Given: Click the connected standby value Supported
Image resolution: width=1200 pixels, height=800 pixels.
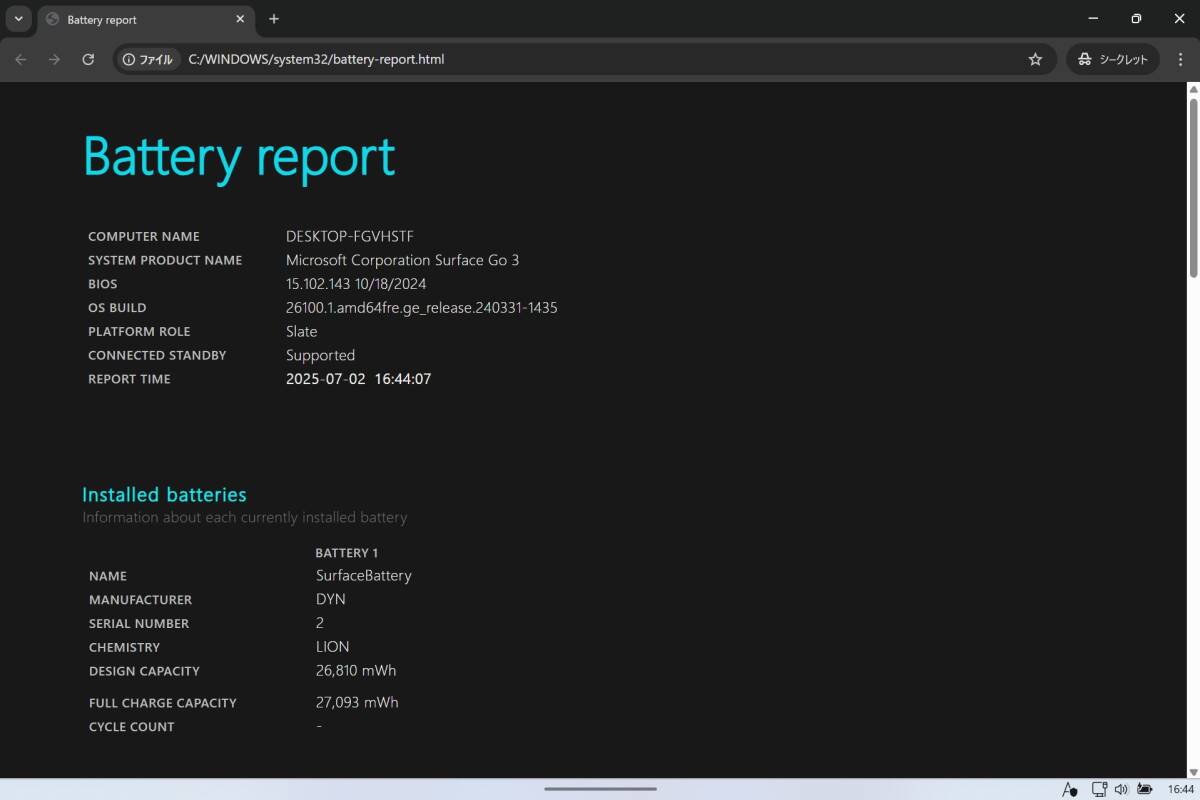Looking at the screenshot, I should click(320, 355).
